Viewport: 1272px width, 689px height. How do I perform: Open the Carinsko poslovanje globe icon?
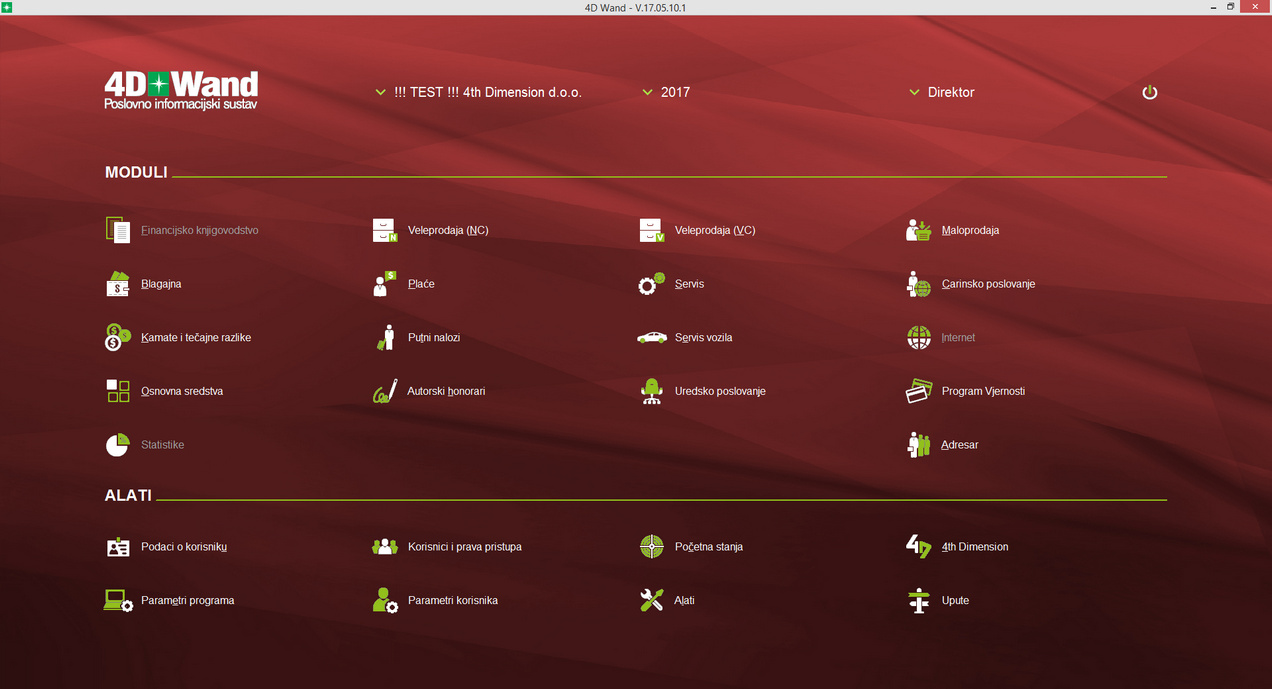[x=919, y=284]
